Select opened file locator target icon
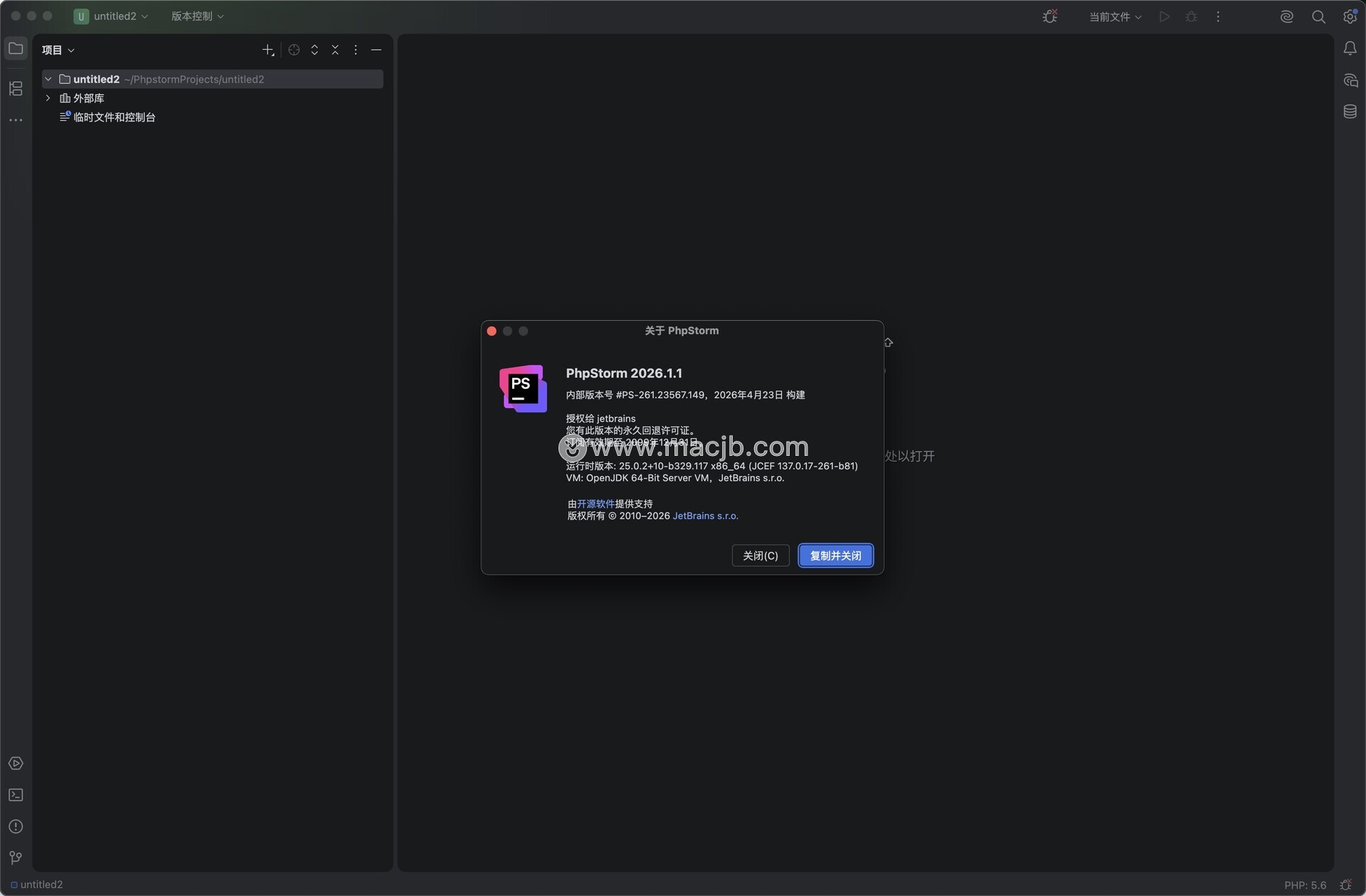This screenshot has height=896, width=1366. click(x=294, y=50)
